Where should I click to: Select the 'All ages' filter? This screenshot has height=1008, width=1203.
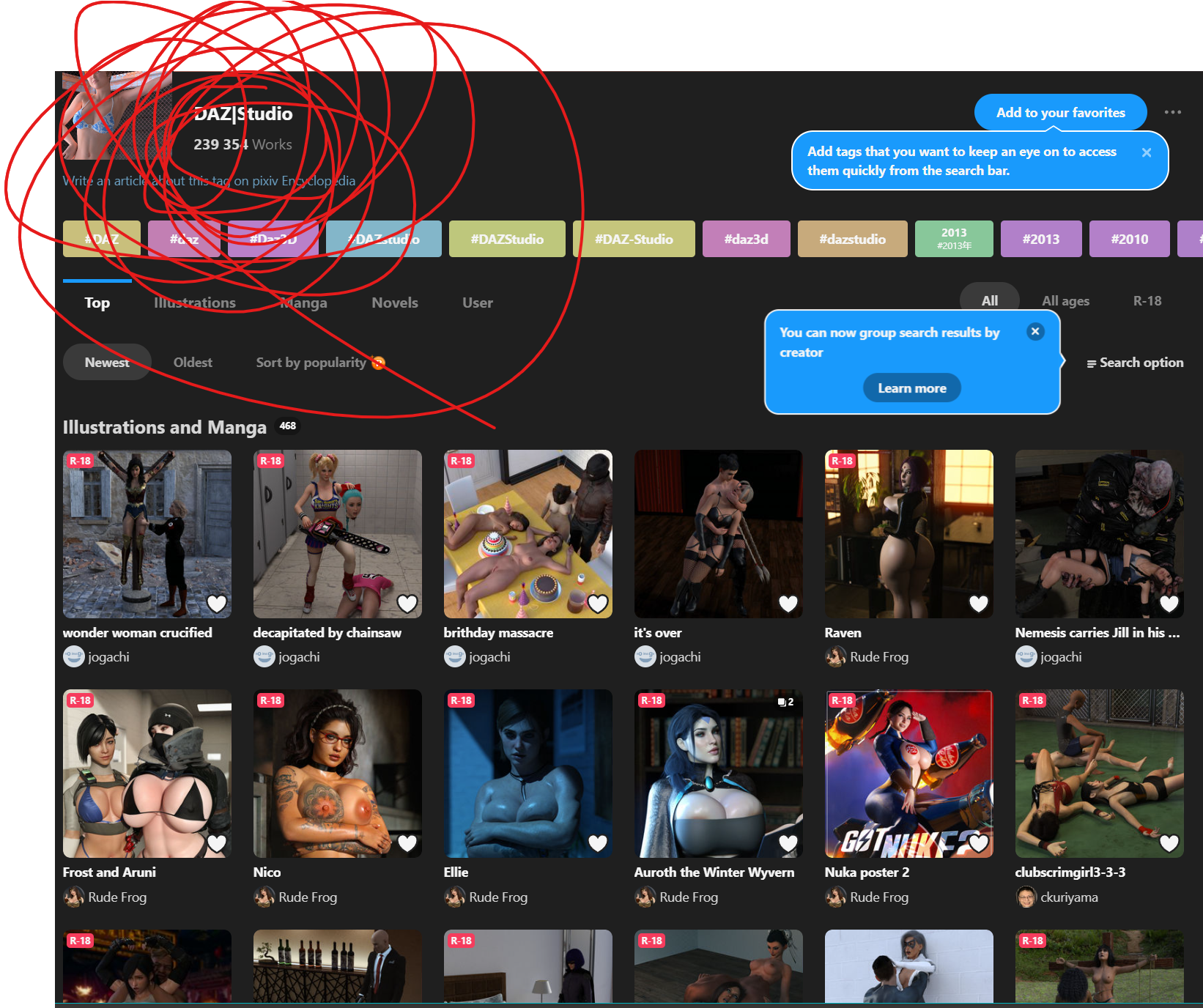click(1065, 300)
